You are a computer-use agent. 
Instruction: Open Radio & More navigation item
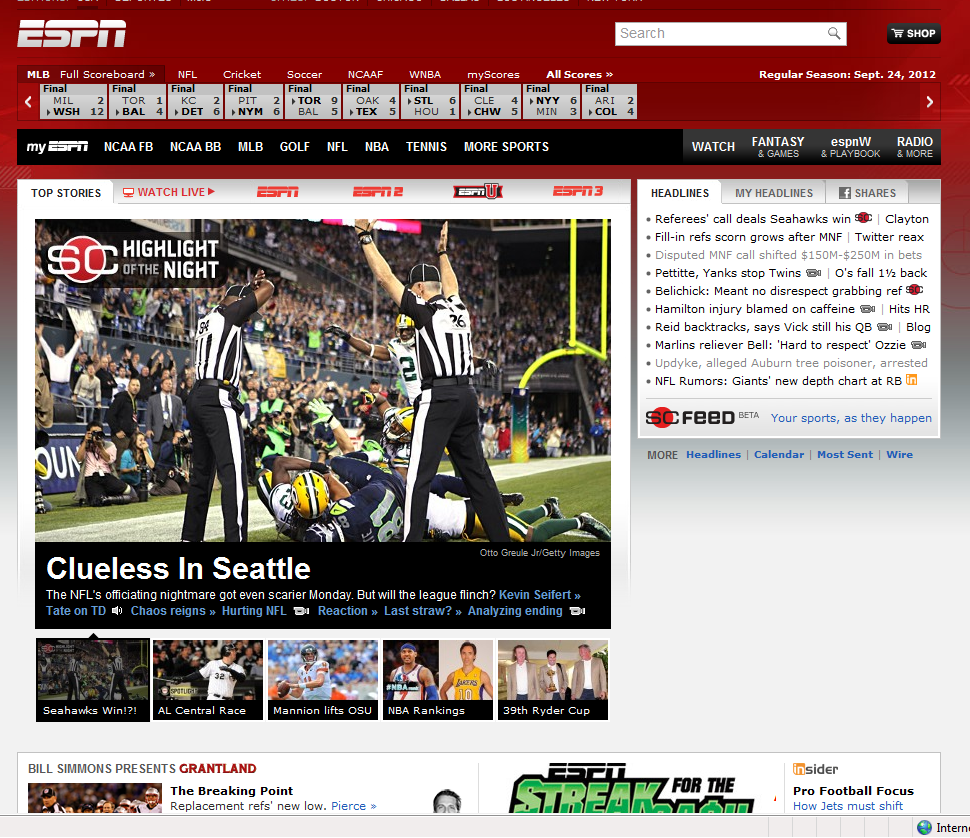[x=915, y=147]
